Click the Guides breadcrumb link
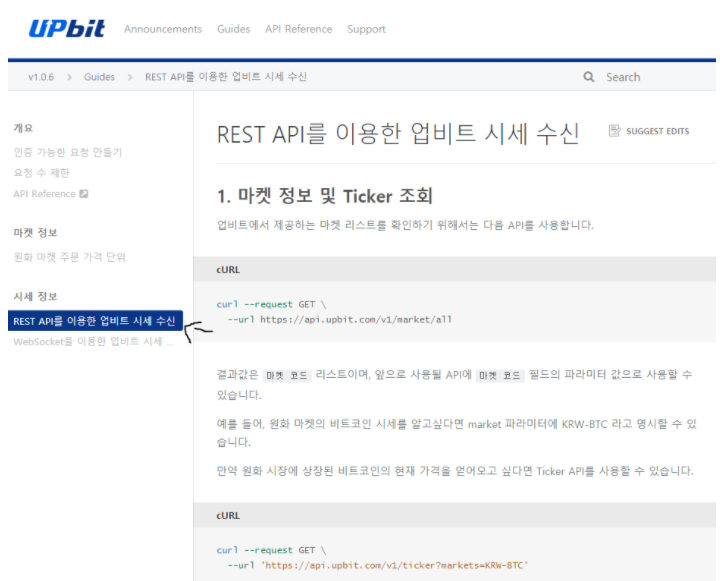 (x=99, y=77)
